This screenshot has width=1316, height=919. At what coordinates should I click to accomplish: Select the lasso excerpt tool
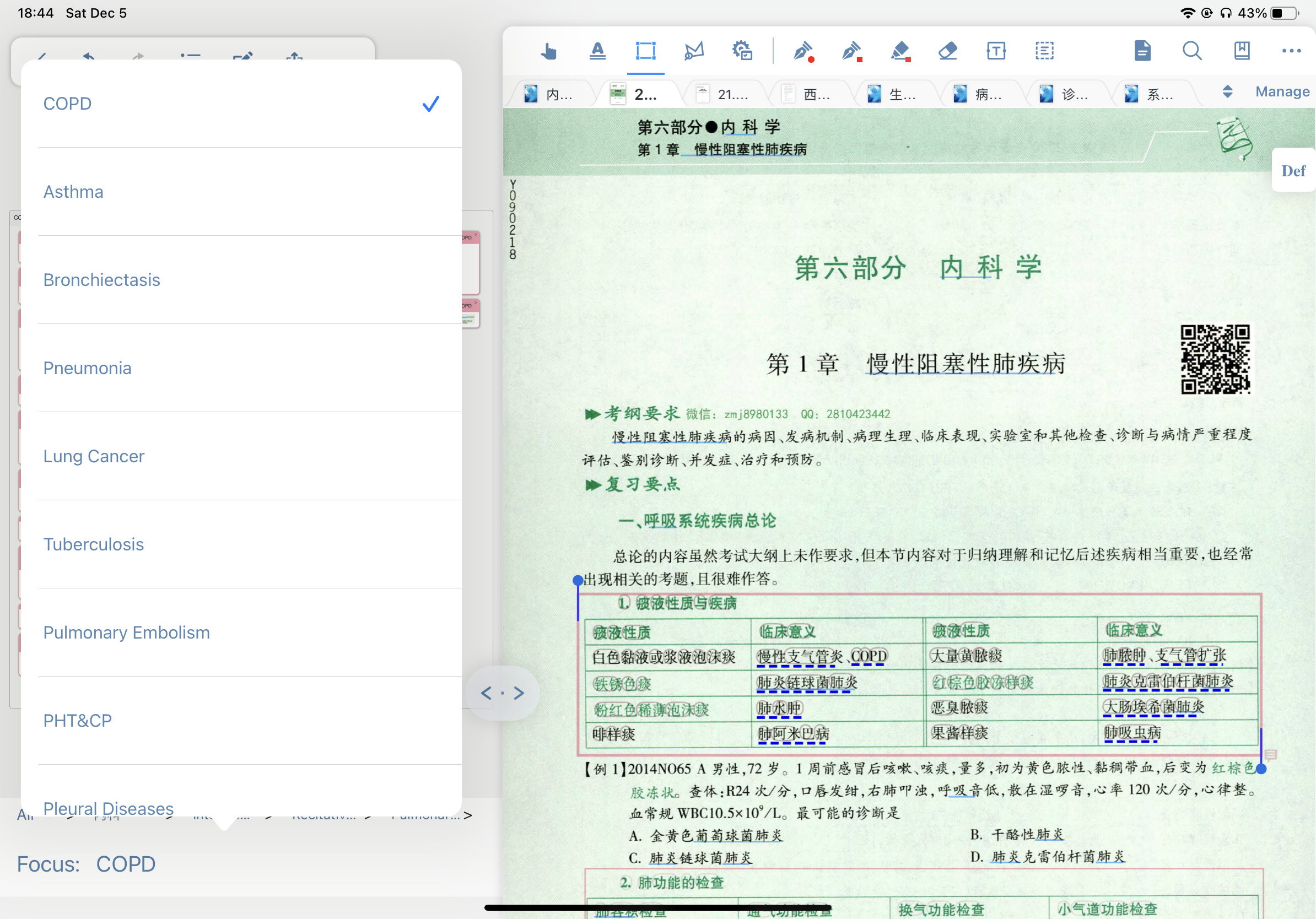point(693,51)
